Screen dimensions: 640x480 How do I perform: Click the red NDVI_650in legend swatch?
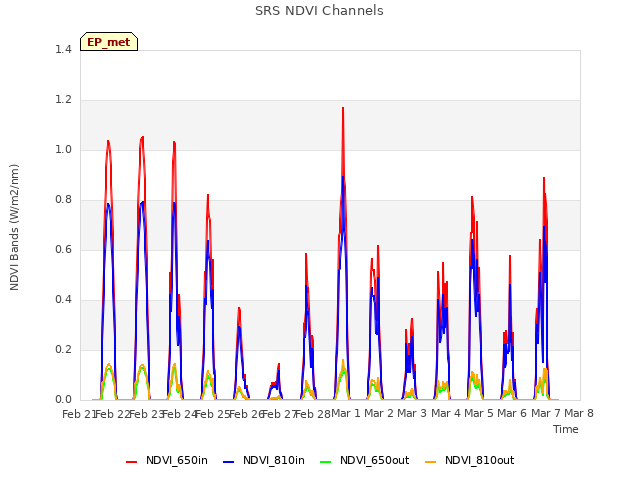(x=131, y=462)
